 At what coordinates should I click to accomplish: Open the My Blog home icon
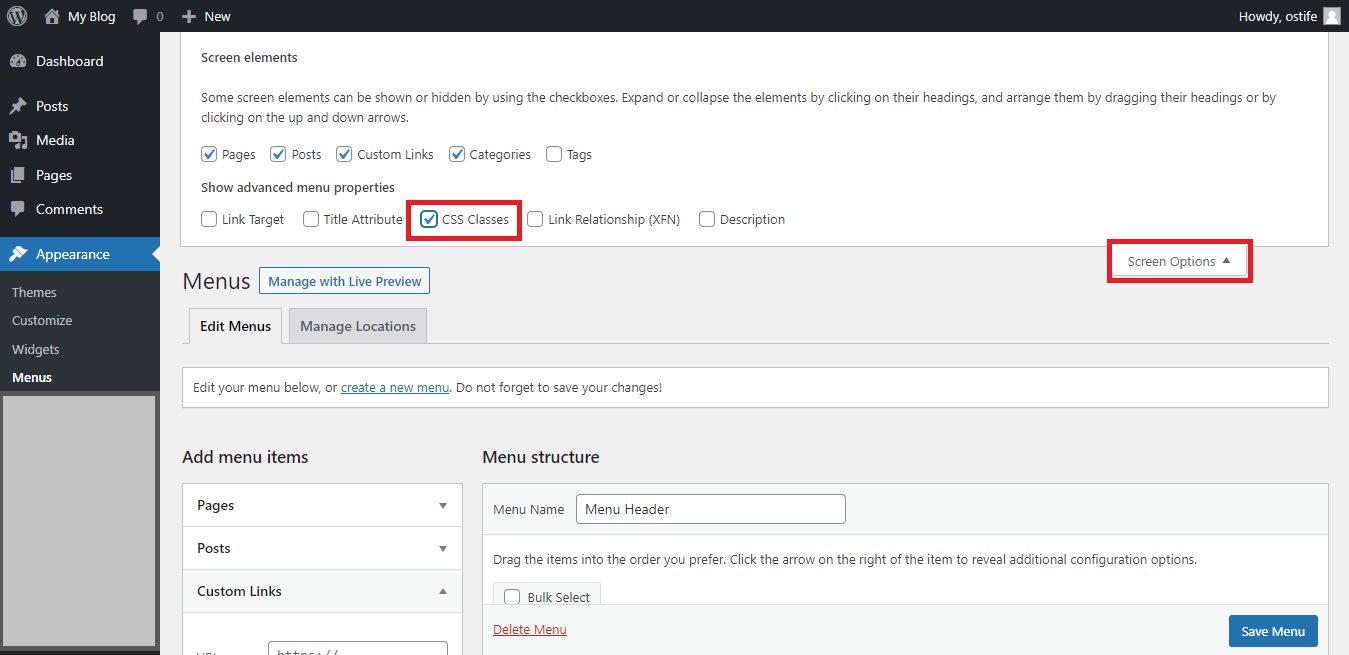coord(52,16)
